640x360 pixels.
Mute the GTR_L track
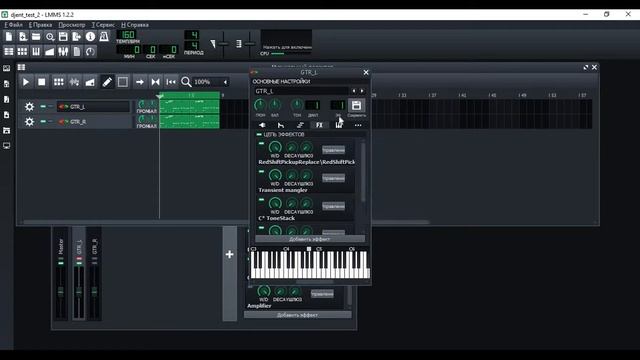(x=43, y=107)
